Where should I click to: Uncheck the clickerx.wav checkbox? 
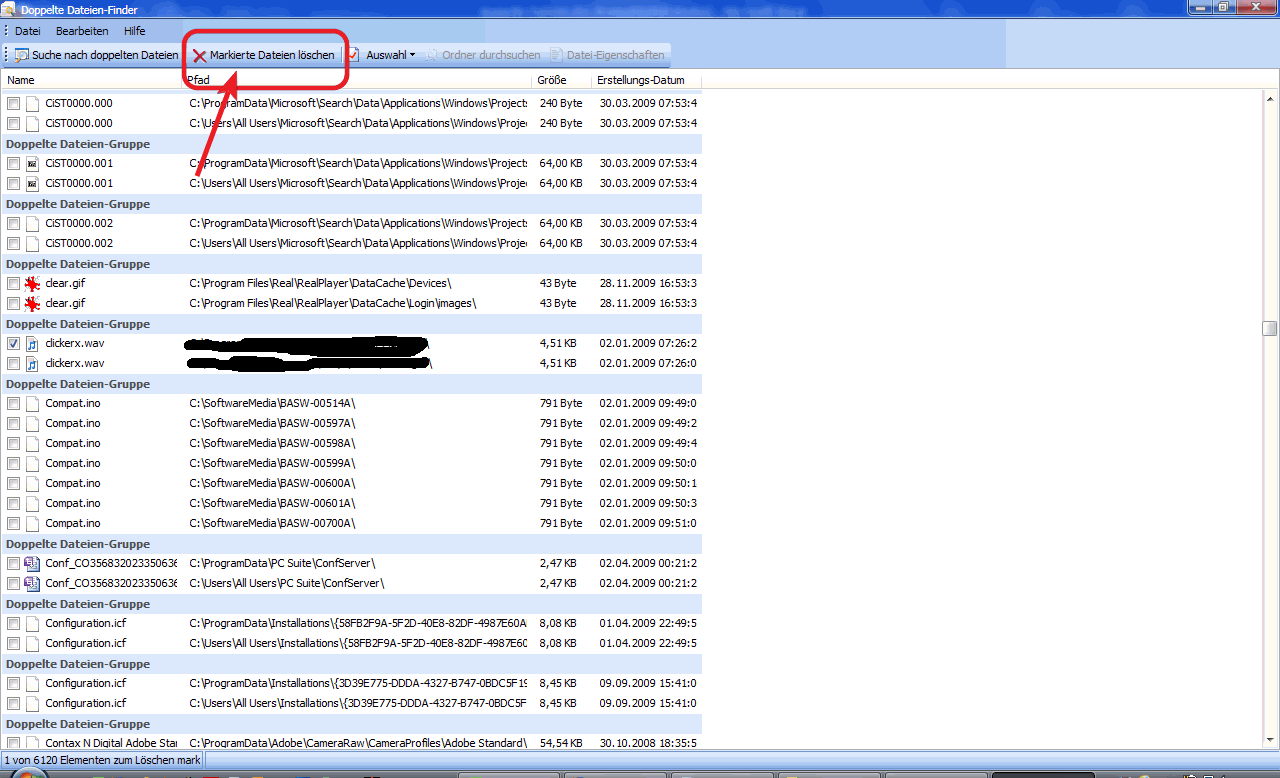point(13,343)
